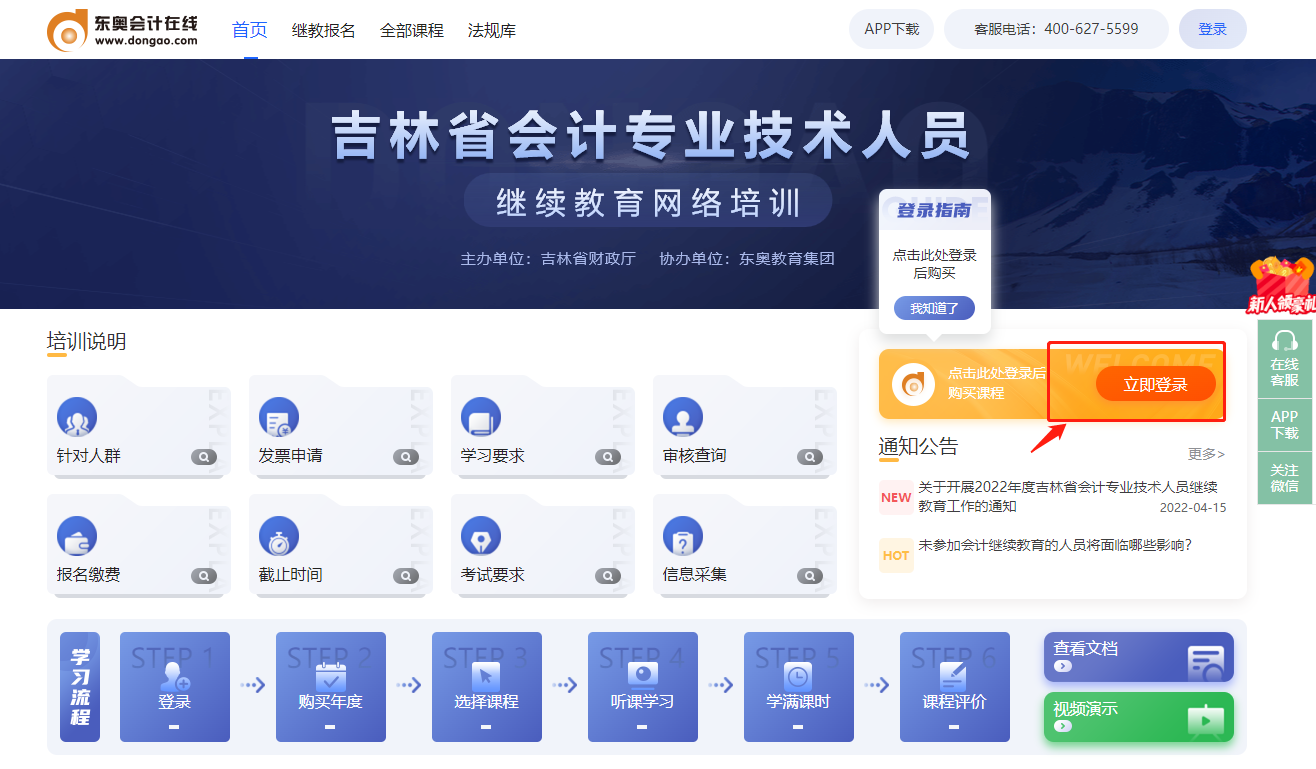Click the 发票申请 invoice icon
1316x769 pixels.
[x=279, y=417]
